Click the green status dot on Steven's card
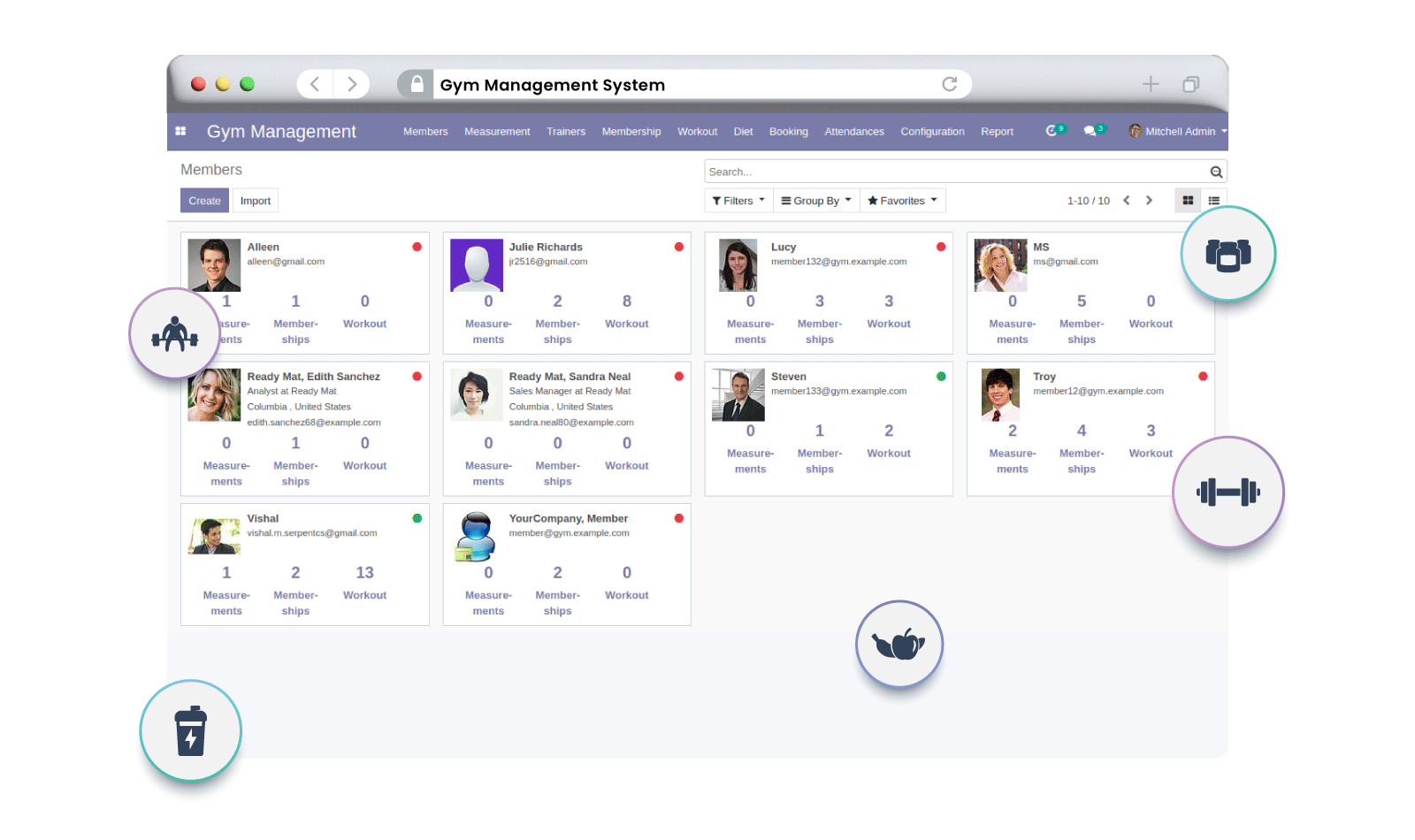 [x=941, y=376]
